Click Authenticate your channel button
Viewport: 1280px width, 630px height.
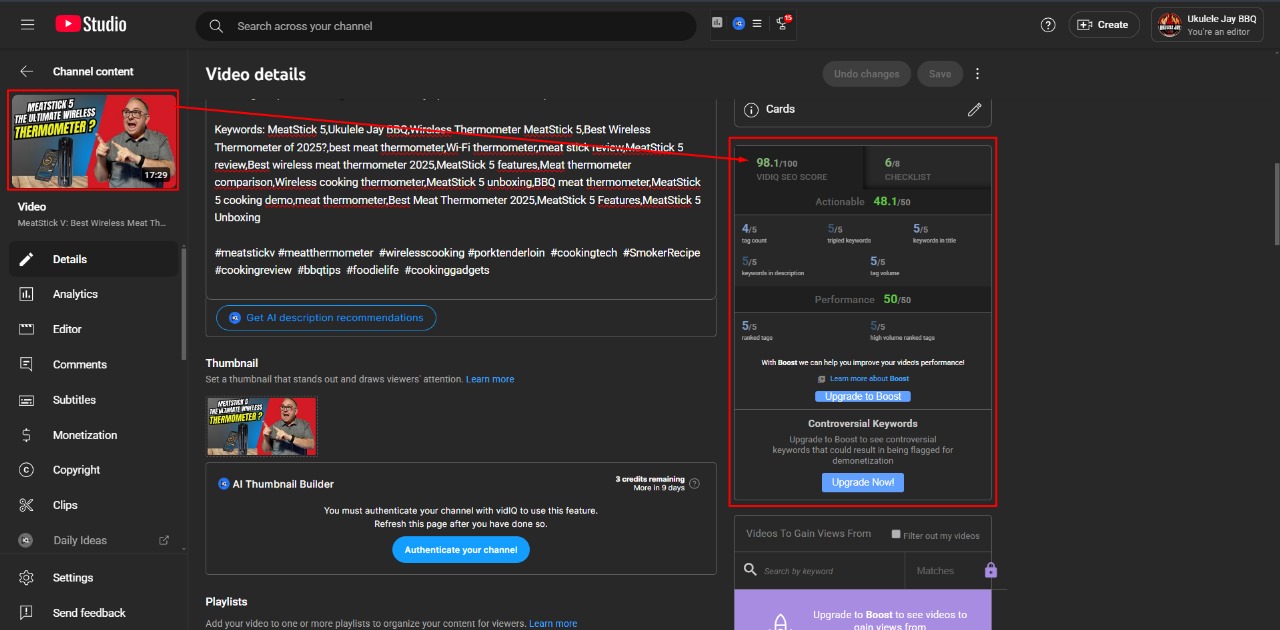pos(461,550)
